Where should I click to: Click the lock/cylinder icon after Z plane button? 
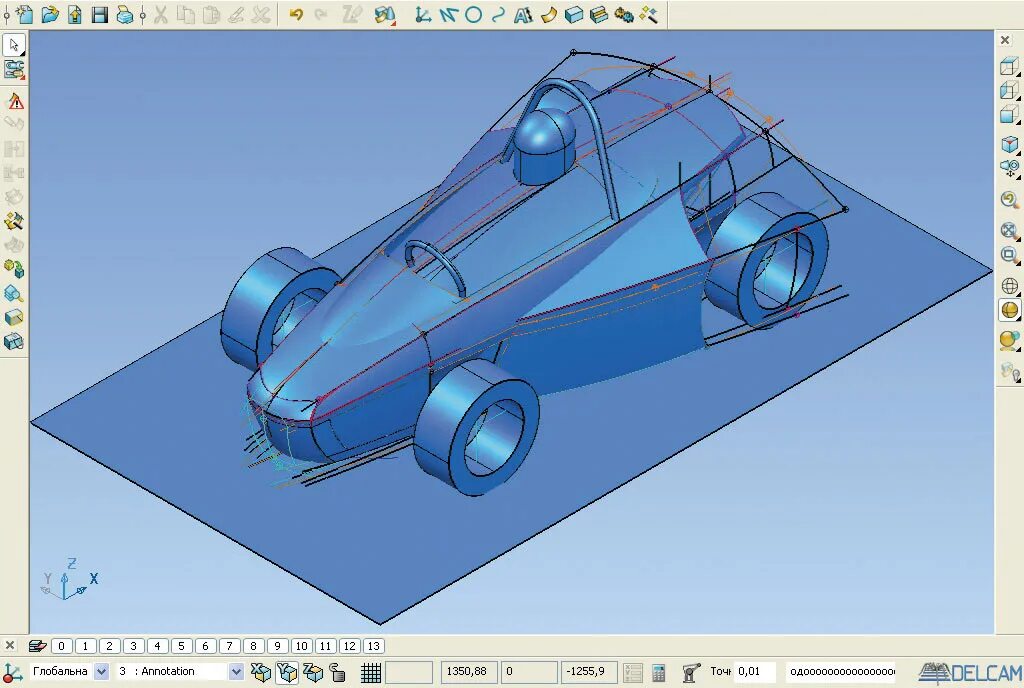point(338,672)
